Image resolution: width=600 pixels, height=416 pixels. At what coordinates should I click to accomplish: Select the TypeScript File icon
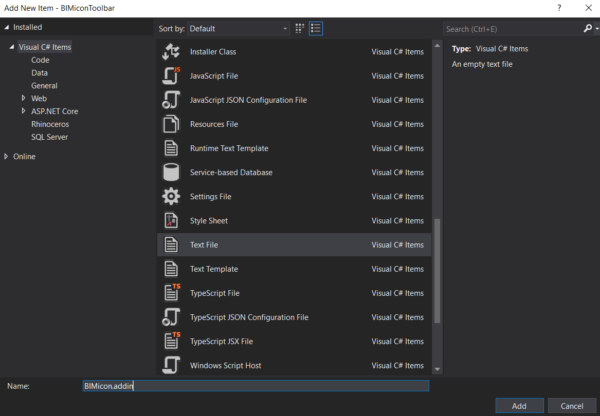coord(172,293)
